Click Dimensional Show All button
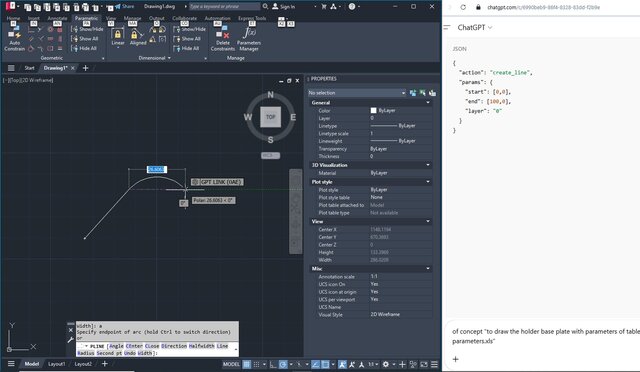 pos(187,39)
